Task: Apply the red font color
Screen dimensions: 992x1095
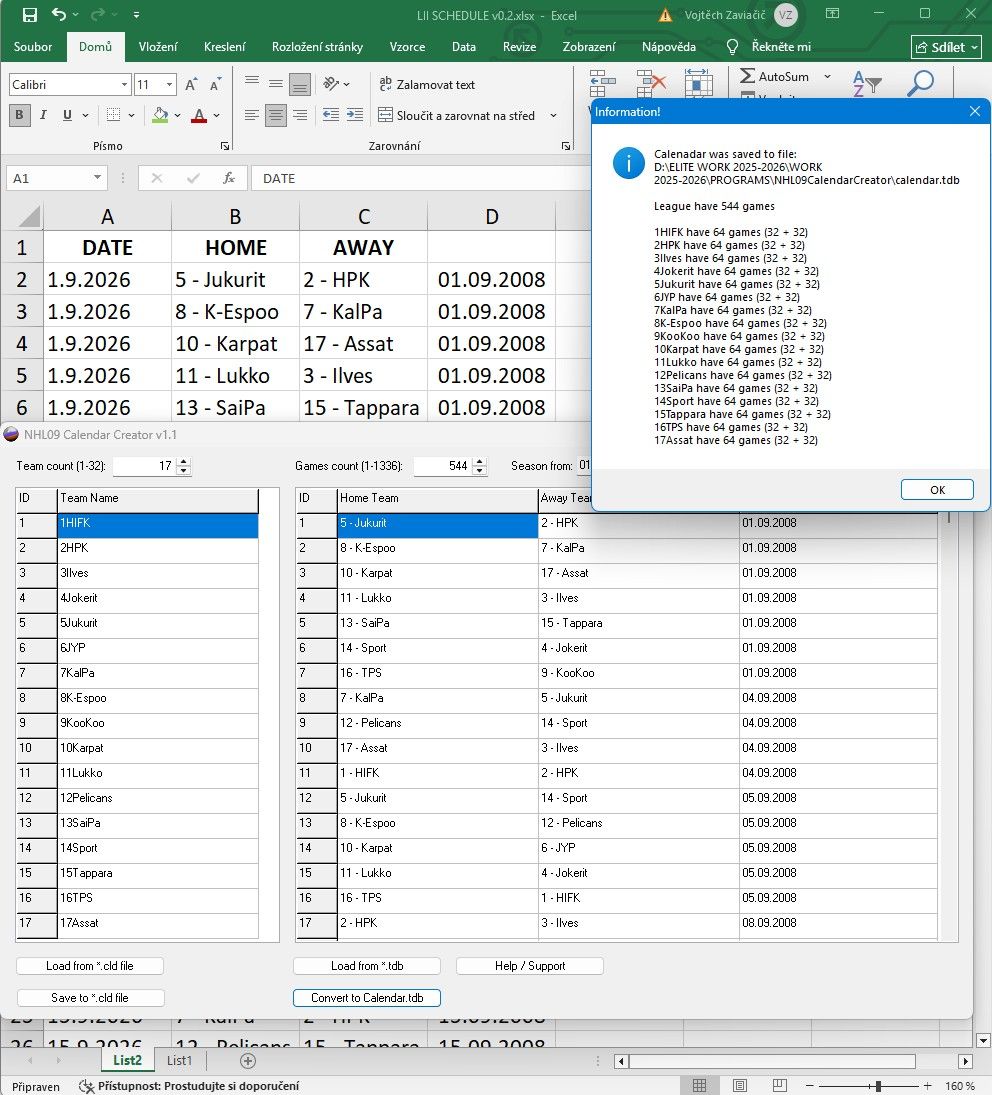Action: point(199,115)
